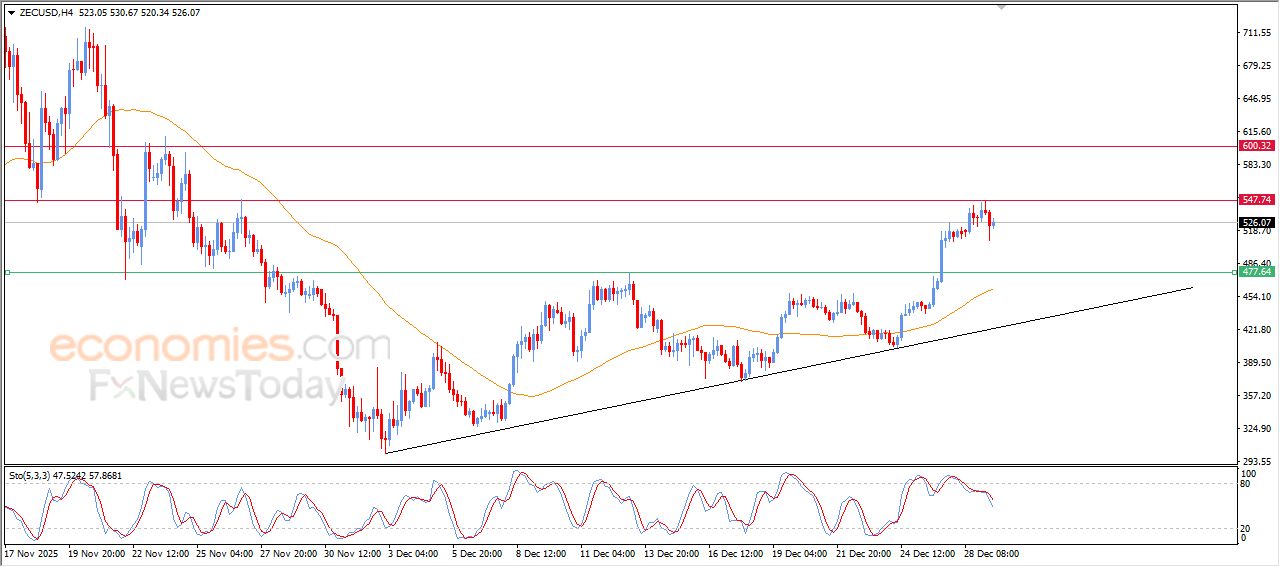
Task: Click the 25 Nov 04:00 date label
Action: tap(225, 553)
